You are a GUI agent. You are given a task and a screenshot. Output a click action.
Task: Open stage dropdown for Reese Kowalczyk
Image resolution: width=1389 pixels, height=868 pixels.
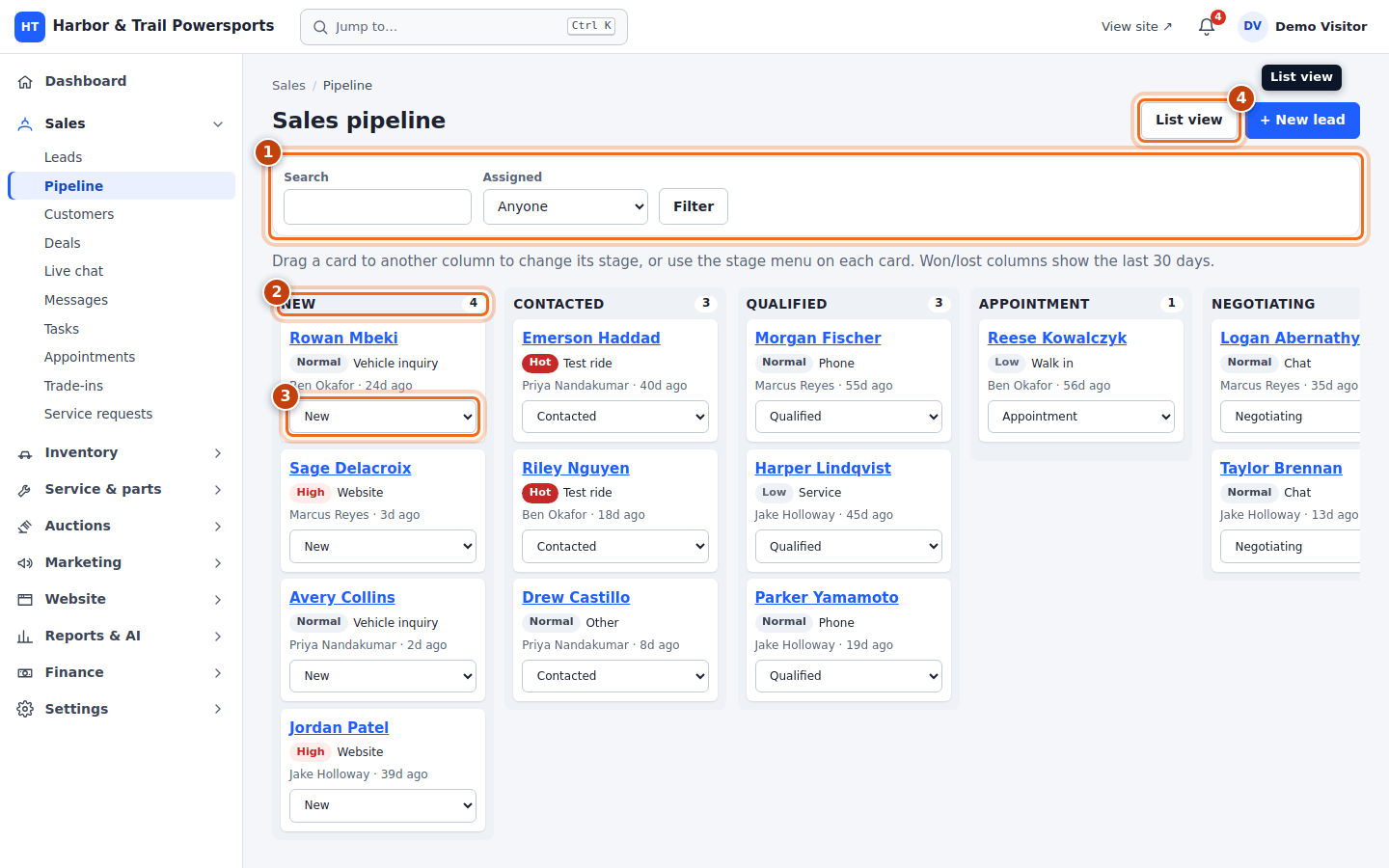tap(1081, 417)
